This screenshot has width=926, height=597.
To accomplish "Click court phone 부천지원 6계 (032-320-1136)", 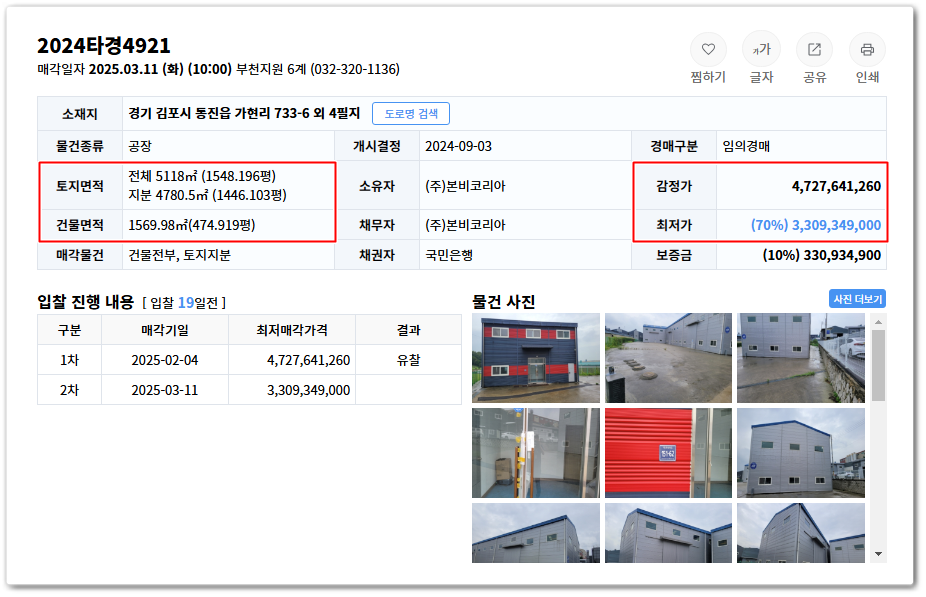I will click(318, 69).
